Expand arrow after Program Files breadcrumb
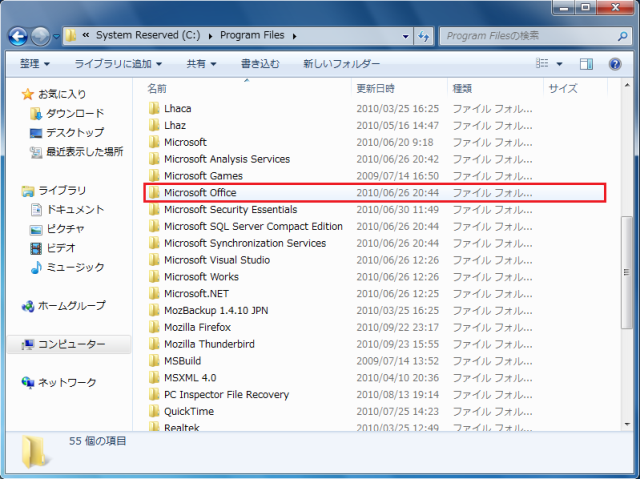The height and width of the screenshot is (479, 640). [294, 36]
